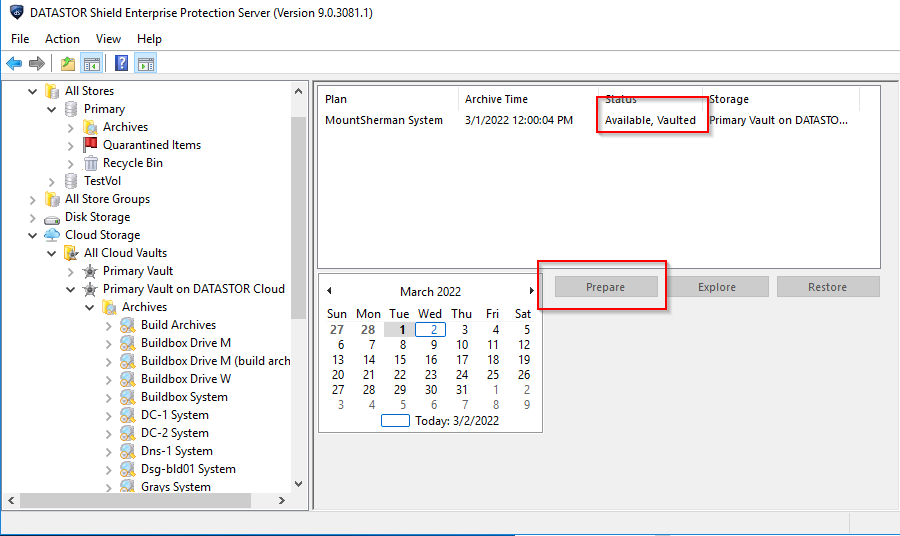This screenshot has height=536, width=900.
Task: Open Help via the question mark icon
Action: 122,64
